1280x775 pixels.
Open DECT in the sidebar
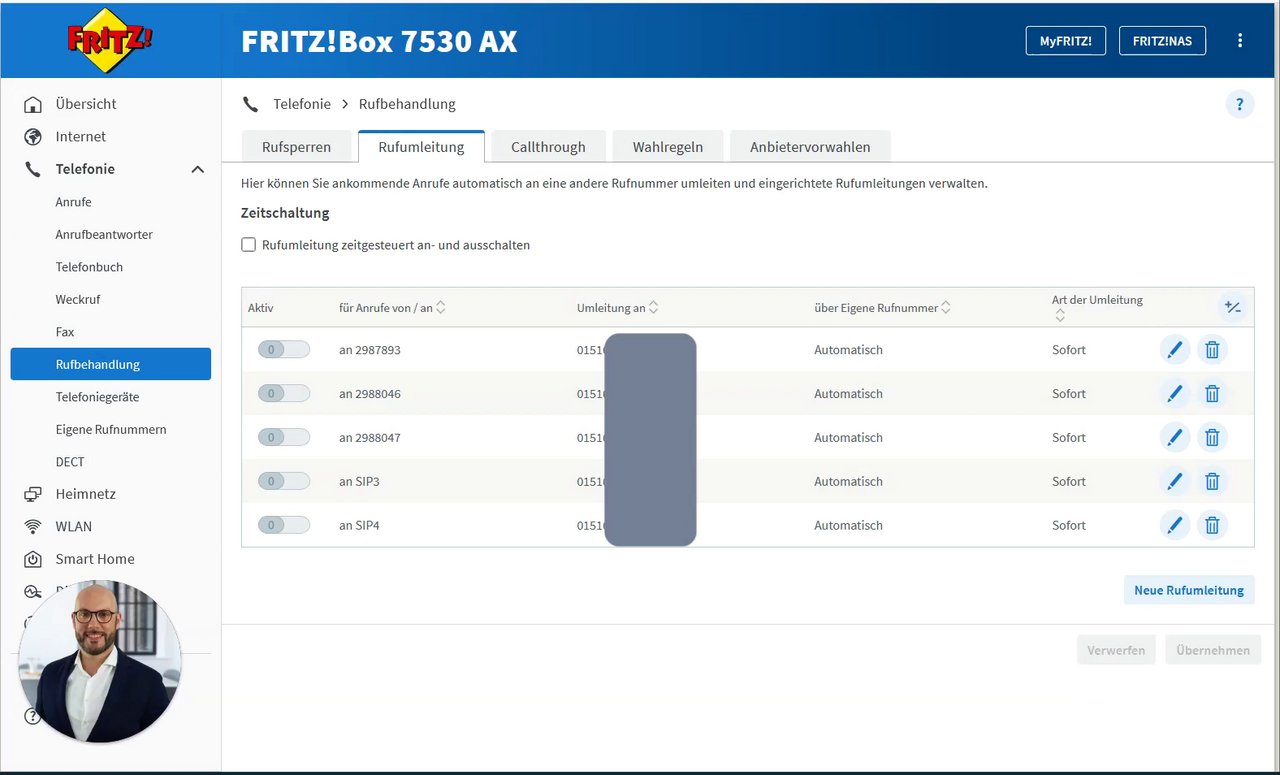pos(70,462)
